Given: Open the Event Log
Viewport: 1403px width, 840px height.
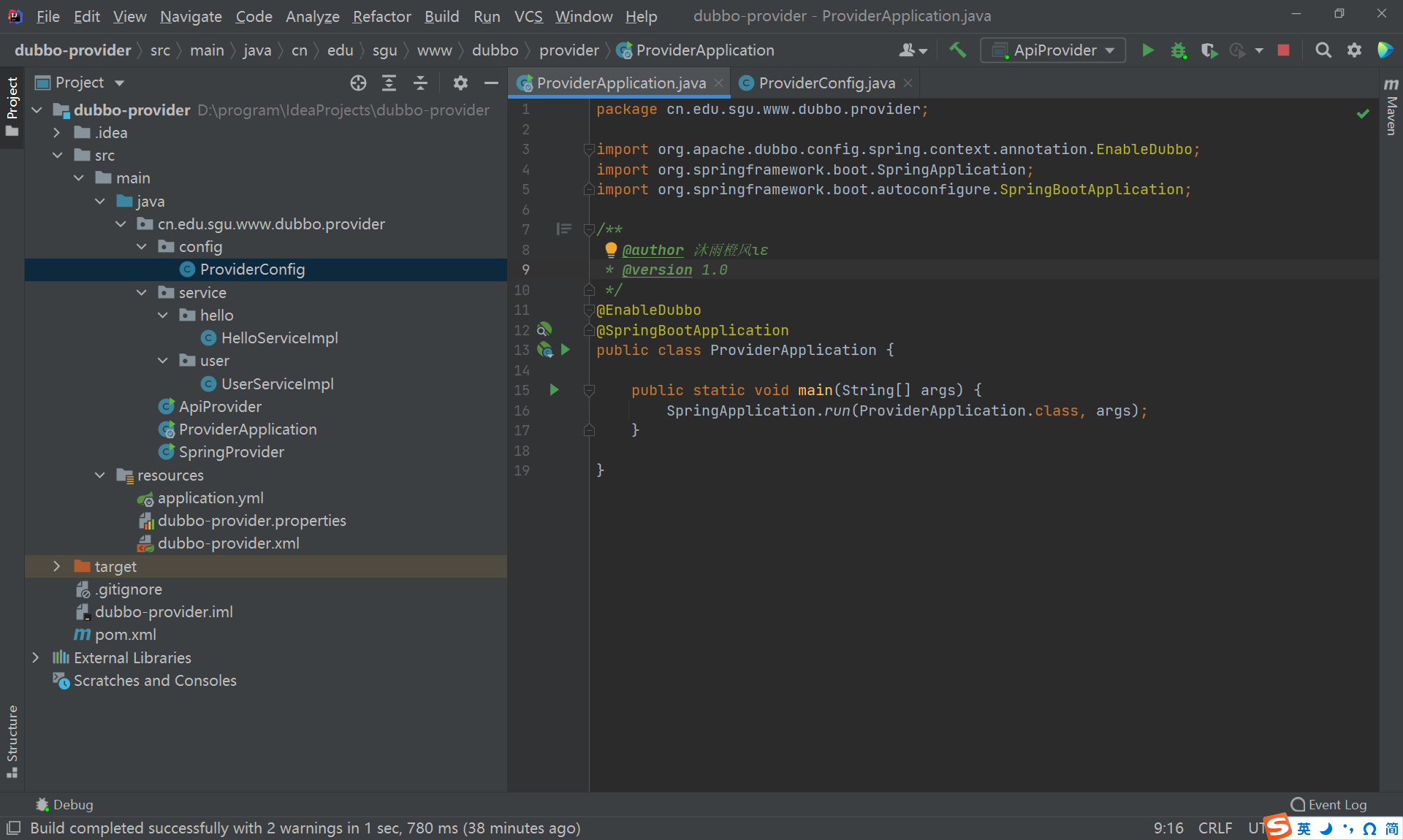Looking at the screenshot, I should tap(1328, 804).
